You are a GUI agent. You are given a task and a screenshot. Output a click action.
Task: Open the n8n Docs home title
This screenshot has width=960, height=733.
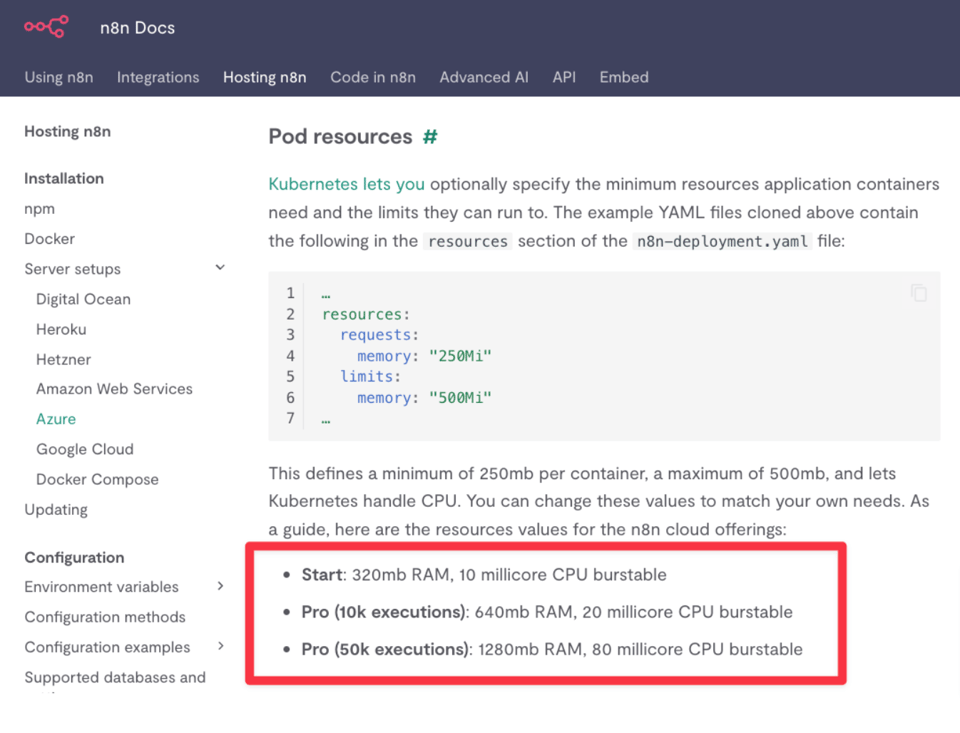coord(138,28)
